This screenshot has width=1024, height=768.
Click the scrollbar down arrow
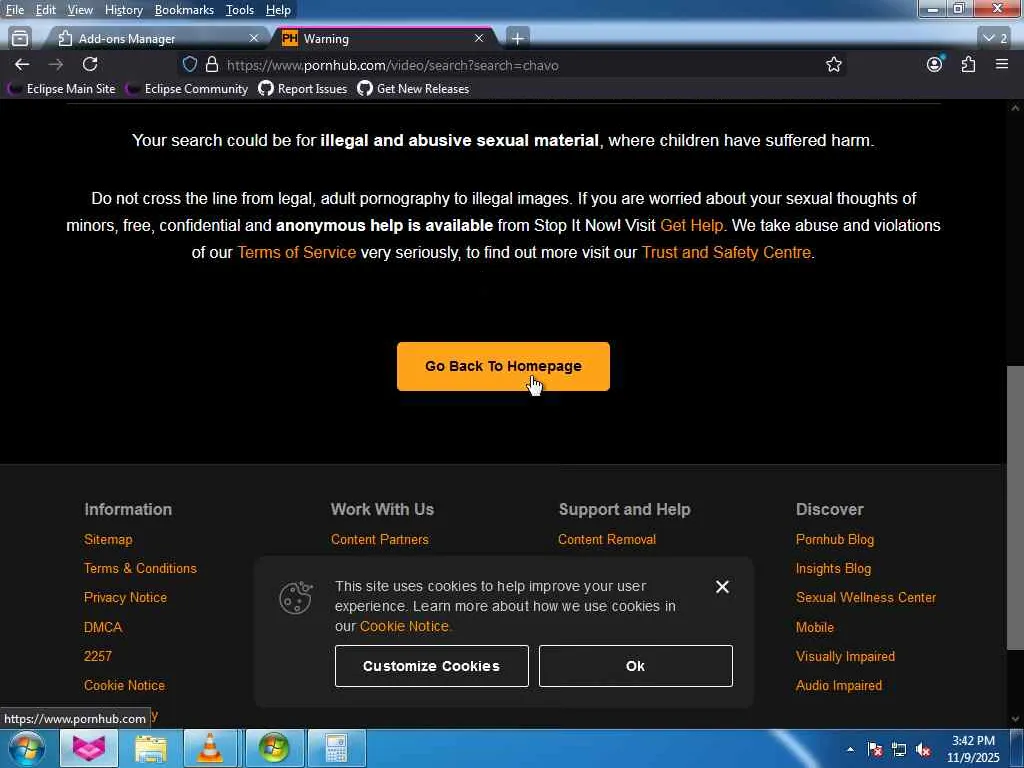1015,719
